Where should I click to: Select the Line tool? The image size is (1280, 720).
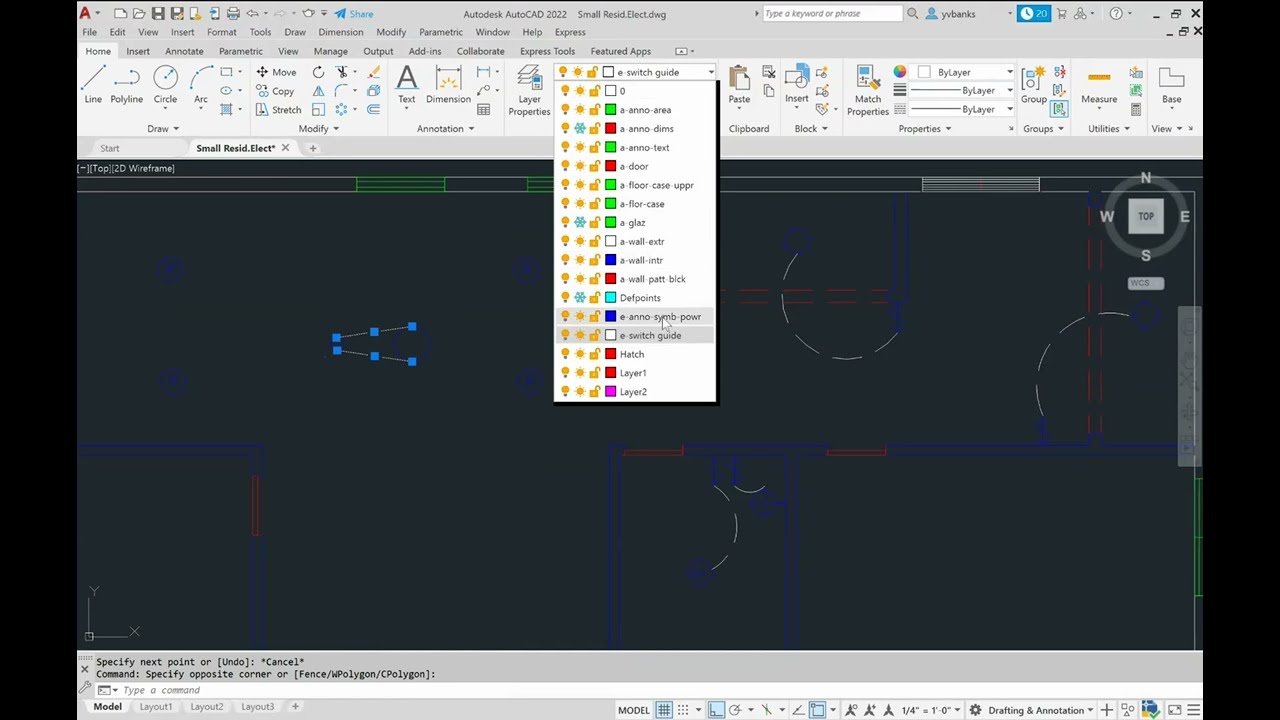pyautogui.click(x=93, y=84)
